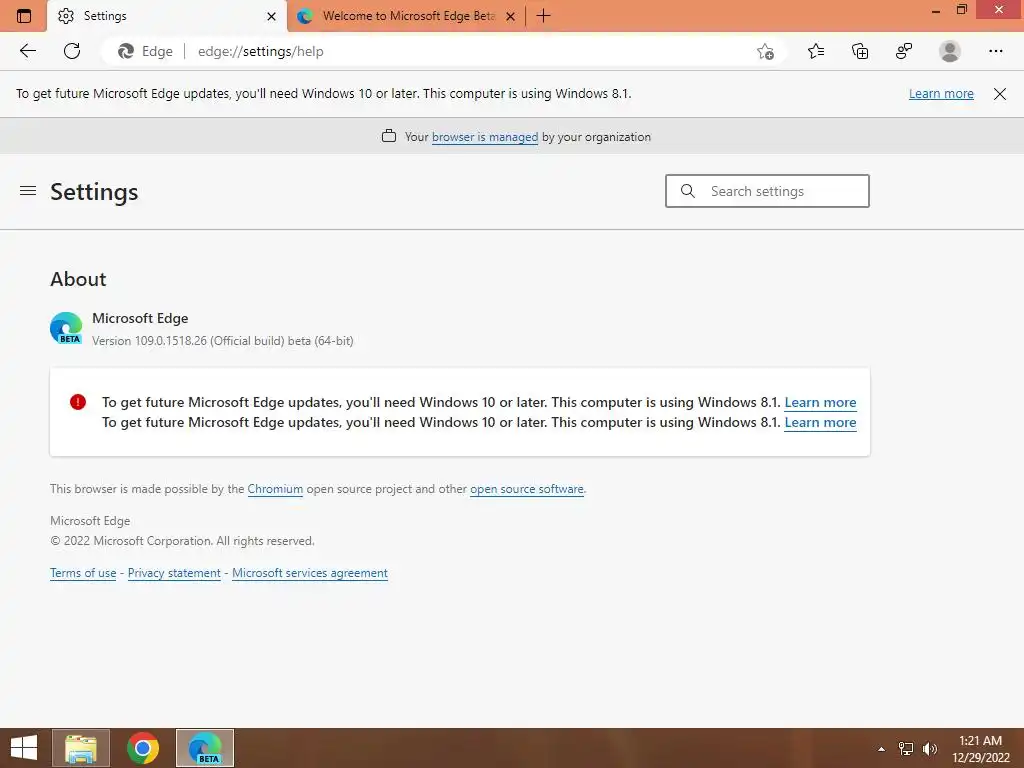Click the Version 109.0.1518.26 text

click(x=223, y=341)
